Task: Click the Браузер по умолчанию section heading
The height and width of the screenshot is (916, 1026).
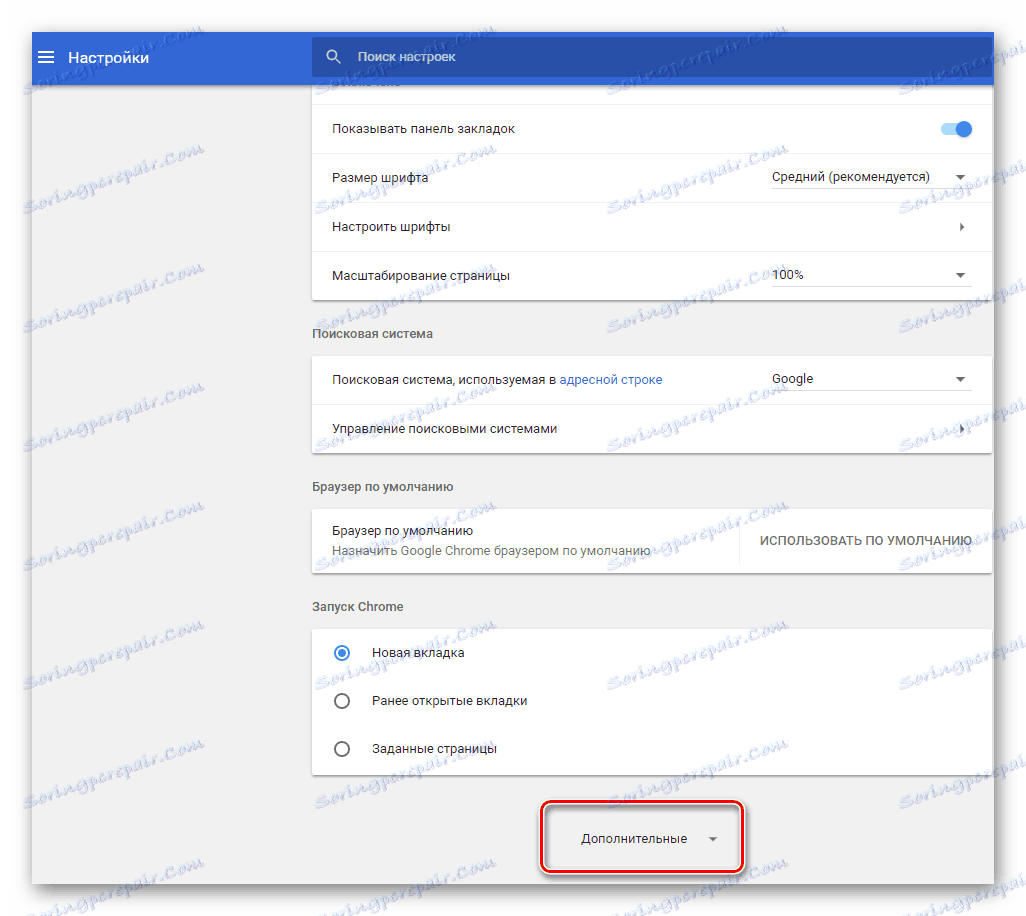Action: 383,487
